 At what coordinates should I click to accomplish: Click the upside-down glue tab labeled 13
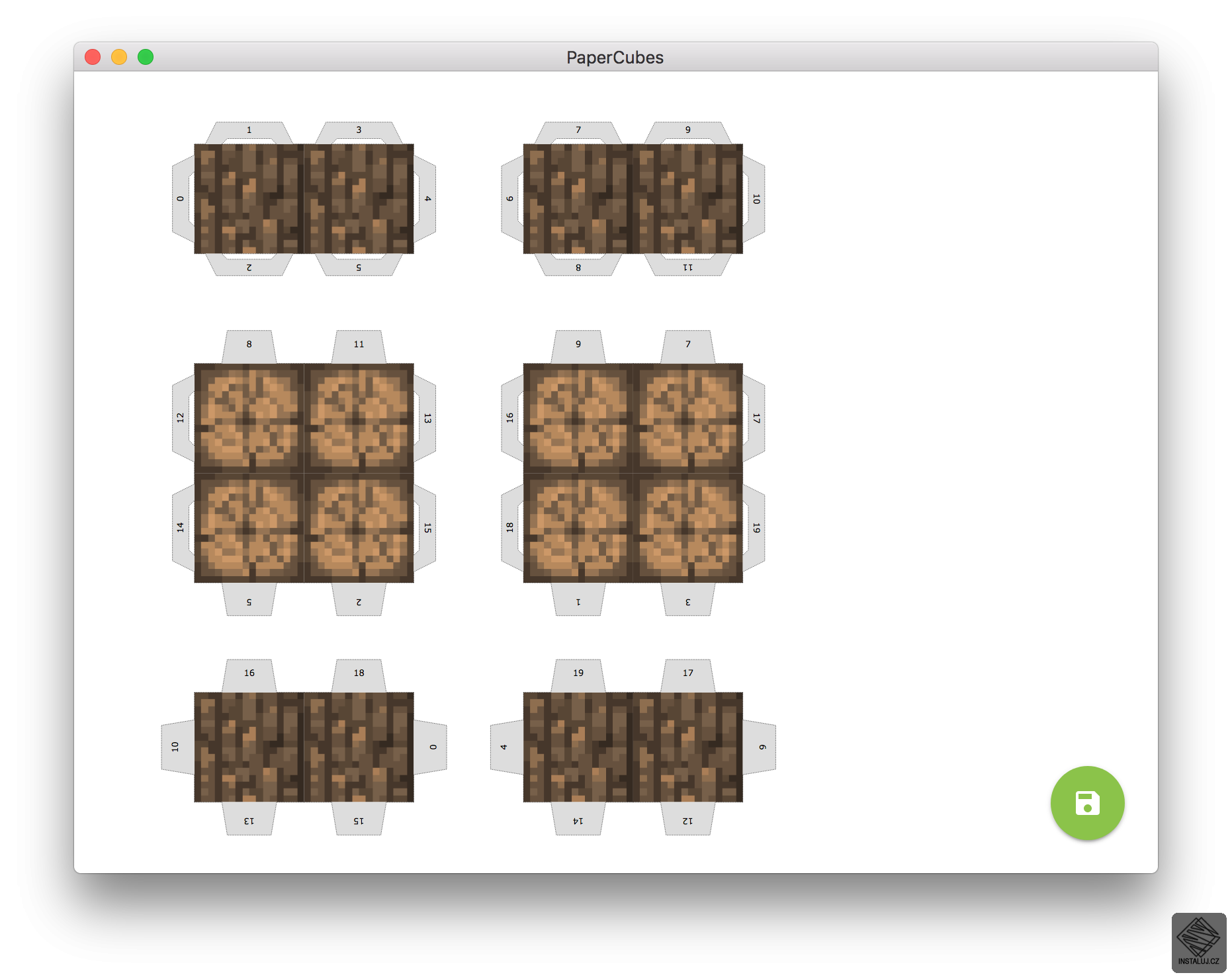[249, 819]
